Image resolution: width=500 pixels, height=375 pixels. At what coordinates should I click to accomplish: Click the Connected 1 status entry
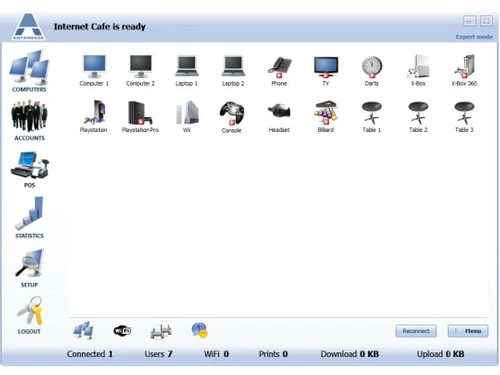[90, 354]
